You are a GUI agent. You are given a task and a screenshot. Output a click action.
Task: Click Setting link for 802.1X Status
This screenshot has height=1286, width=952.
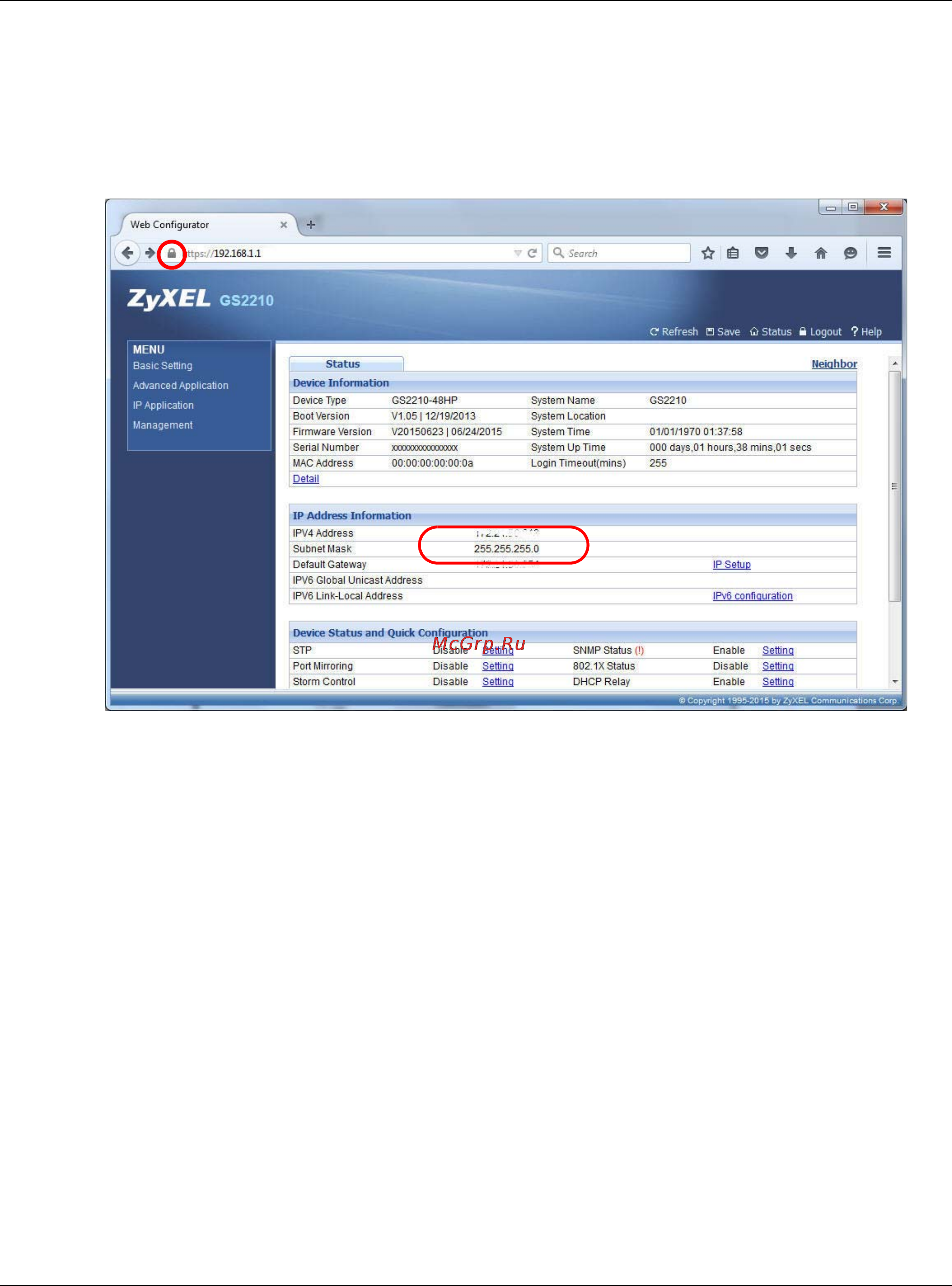[777, 666]
